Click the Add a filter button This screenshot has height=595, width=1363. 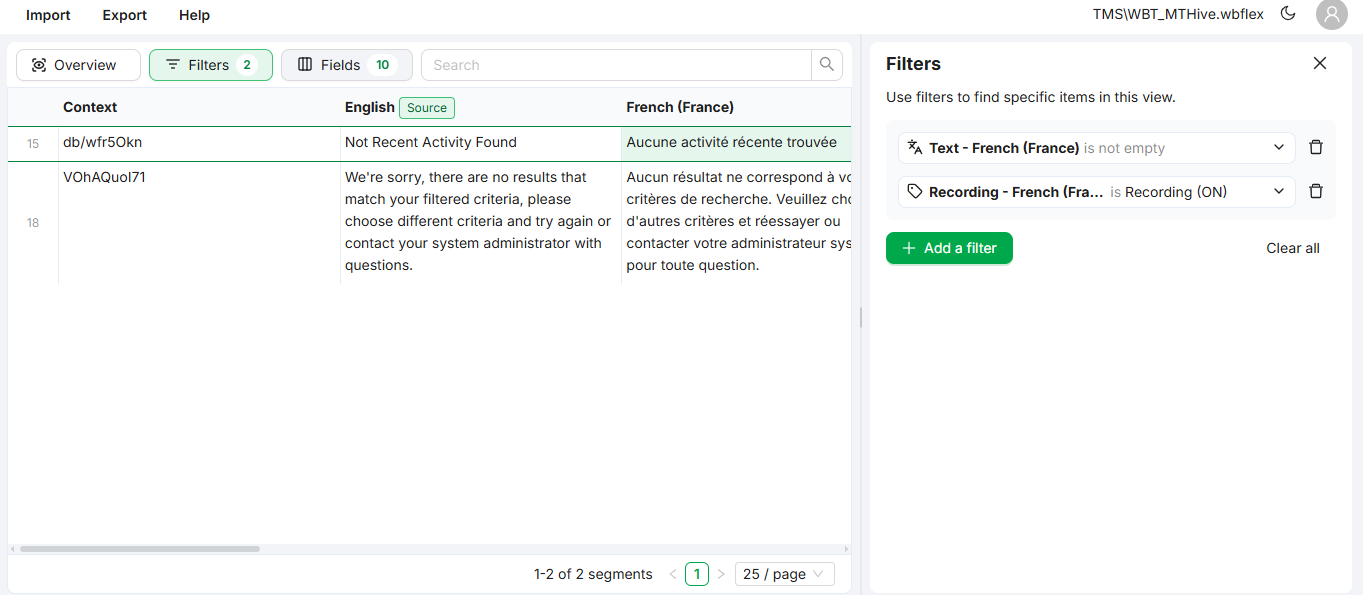[x=949, y=248]
